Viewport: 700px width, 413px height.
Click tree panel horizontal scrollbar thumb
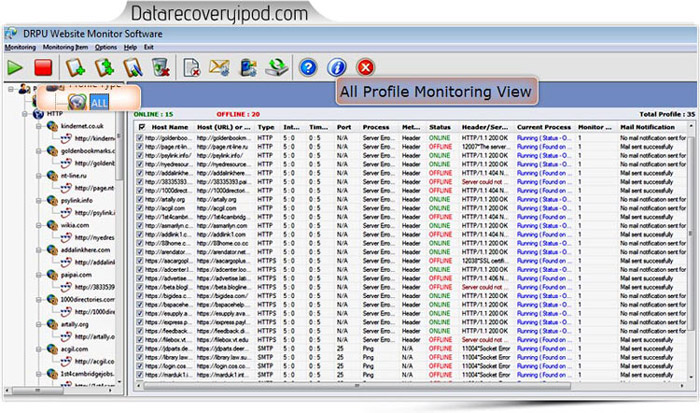point(38,391)
